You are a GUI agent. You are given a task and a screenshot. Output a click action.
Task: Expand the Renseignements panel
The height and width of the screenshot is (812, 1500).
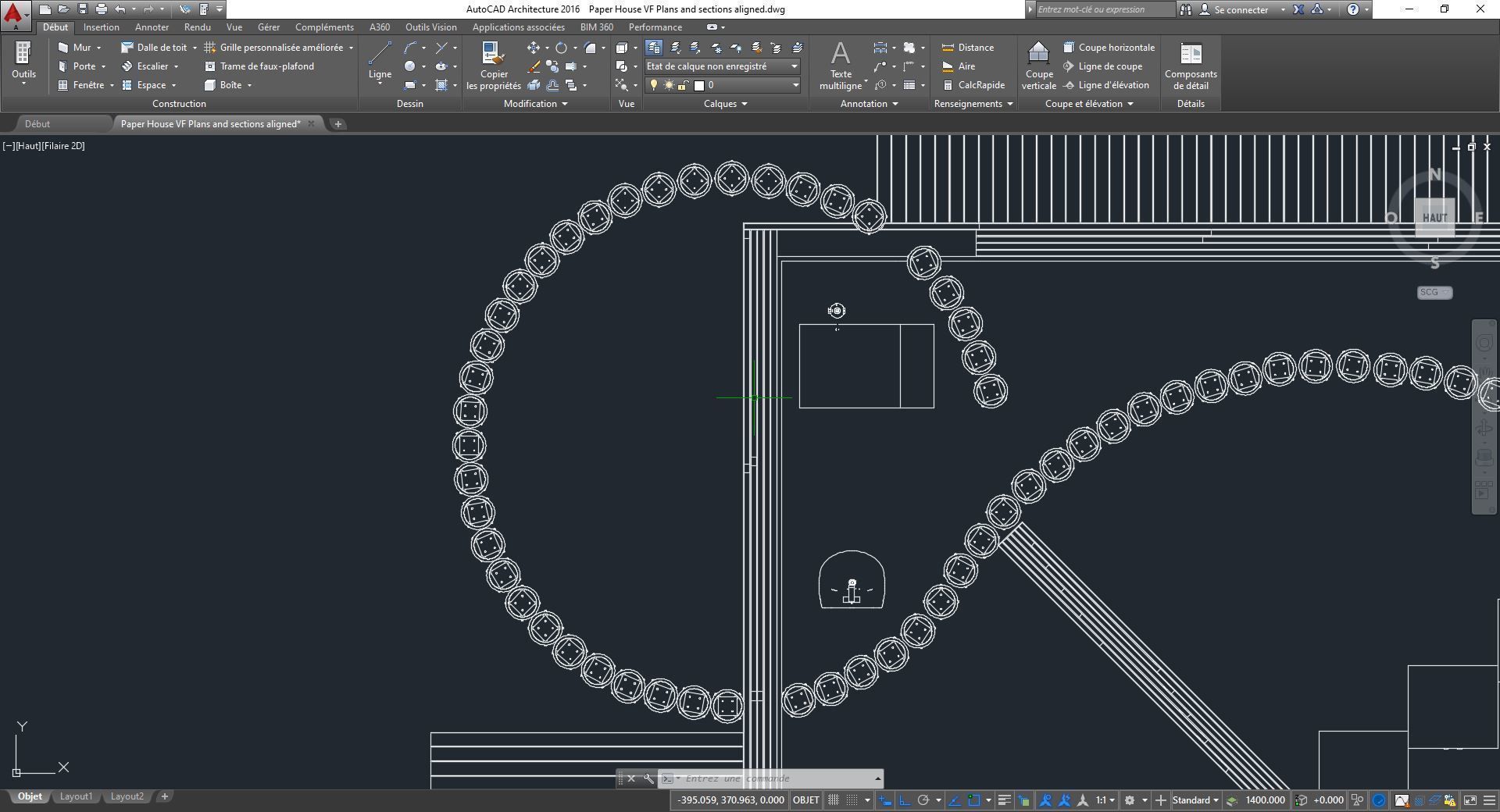pos(973,104)
